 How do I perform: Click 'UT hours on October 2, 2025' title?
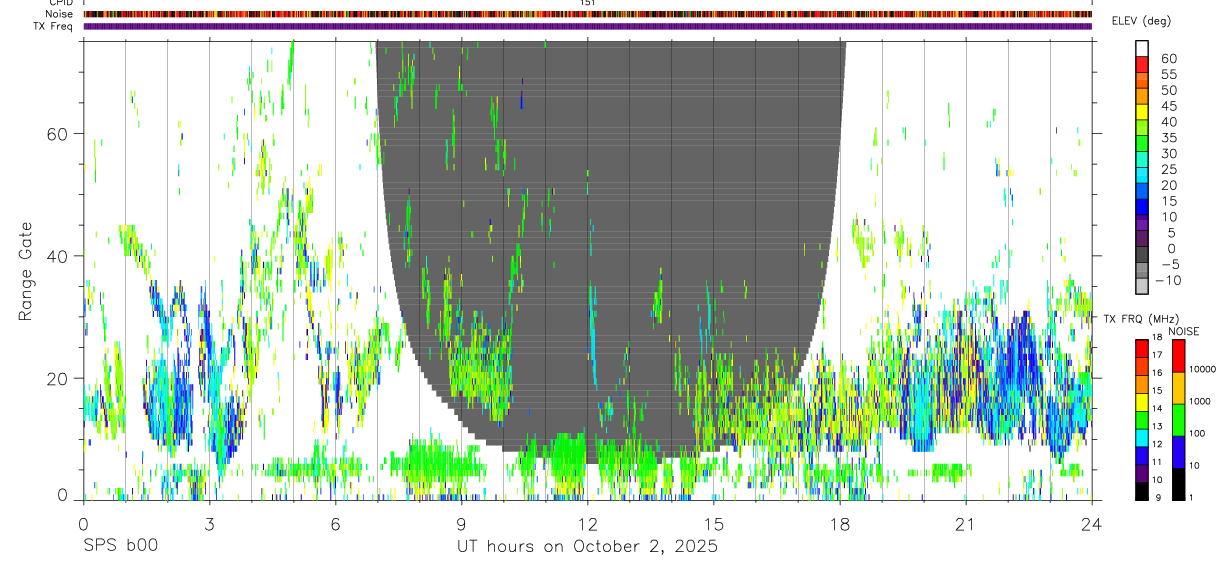(587, 547)
